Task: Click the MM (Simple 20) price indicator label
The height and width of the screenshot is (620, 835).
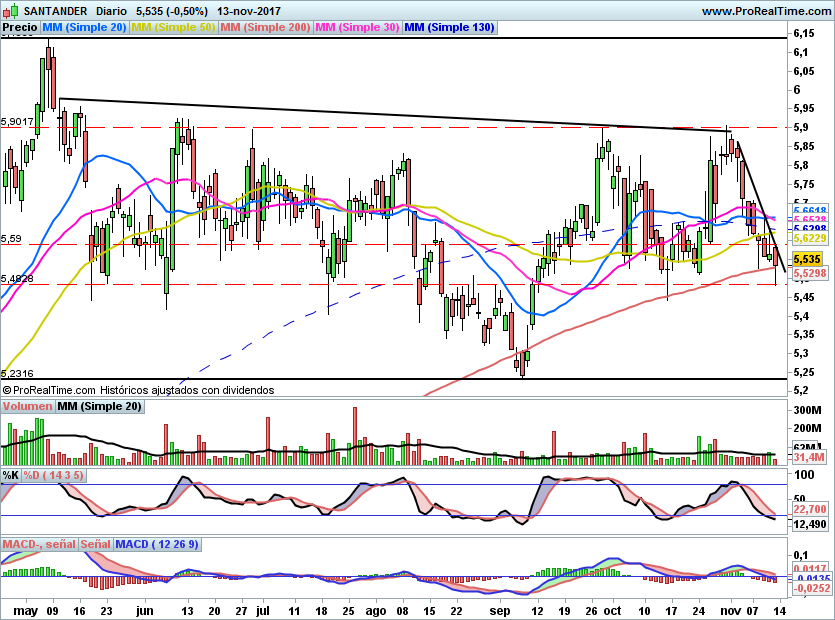Action: click(85, 28)
